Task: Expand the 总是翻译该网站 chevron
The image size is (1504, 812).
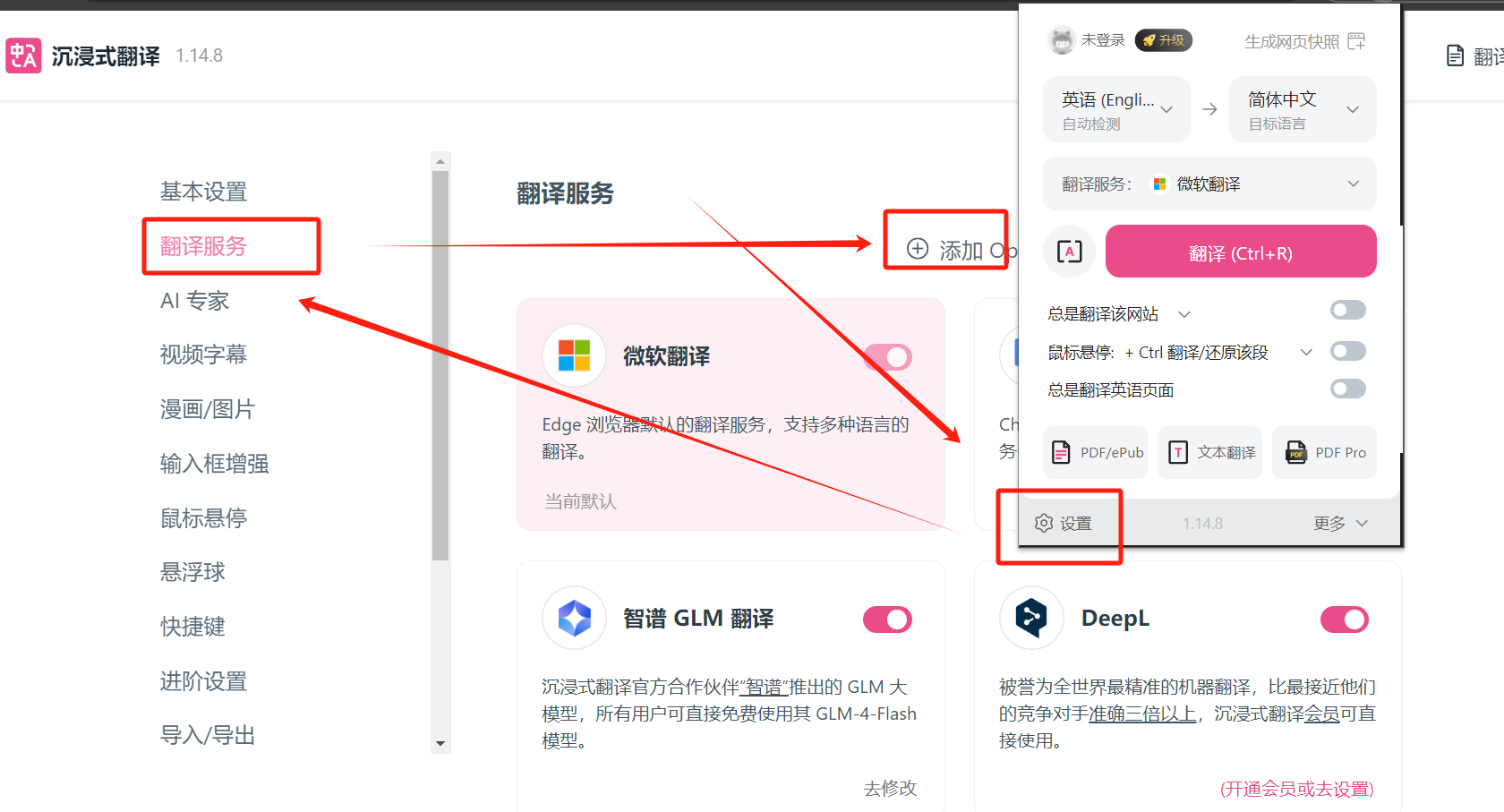Action: (x=1184, y=314)
